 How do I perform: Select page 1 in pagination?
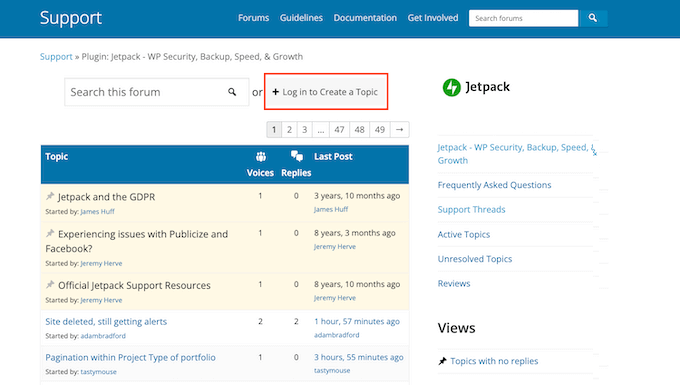coord(274,129)
